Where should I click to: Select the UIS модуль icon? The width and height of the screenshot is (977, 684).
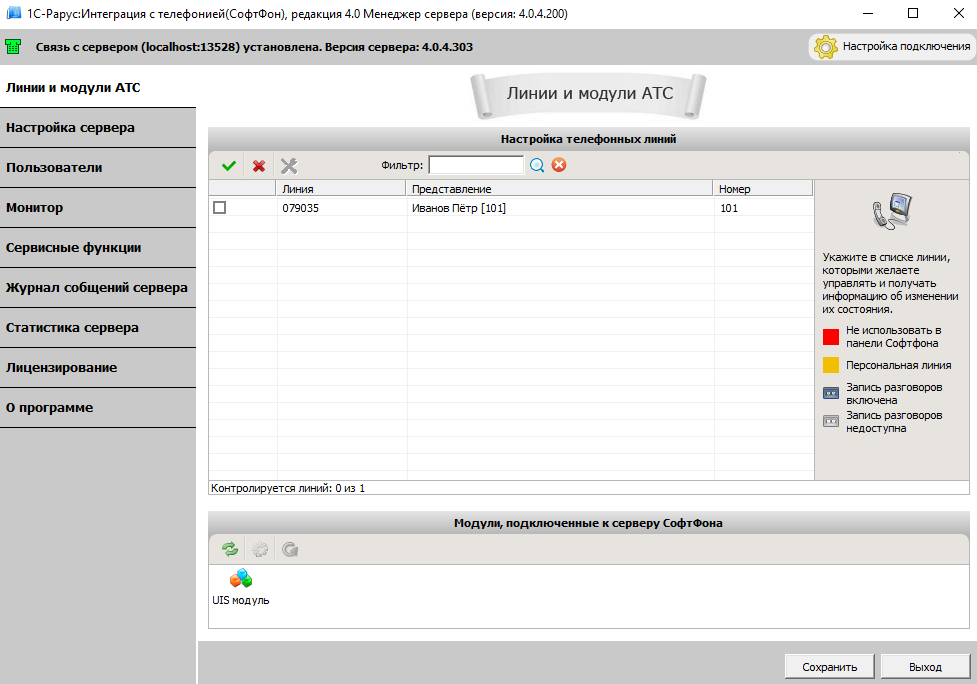click(241, 587)
